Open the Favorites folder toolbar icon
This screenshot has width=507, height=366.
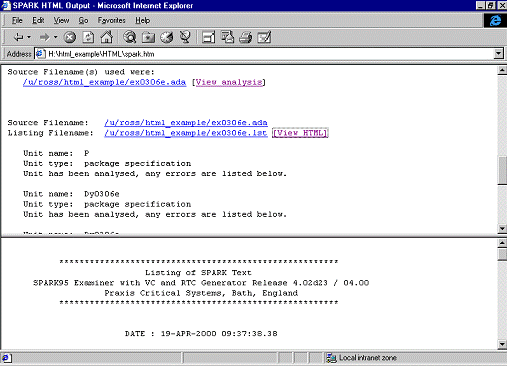click(x=148, y=37)
